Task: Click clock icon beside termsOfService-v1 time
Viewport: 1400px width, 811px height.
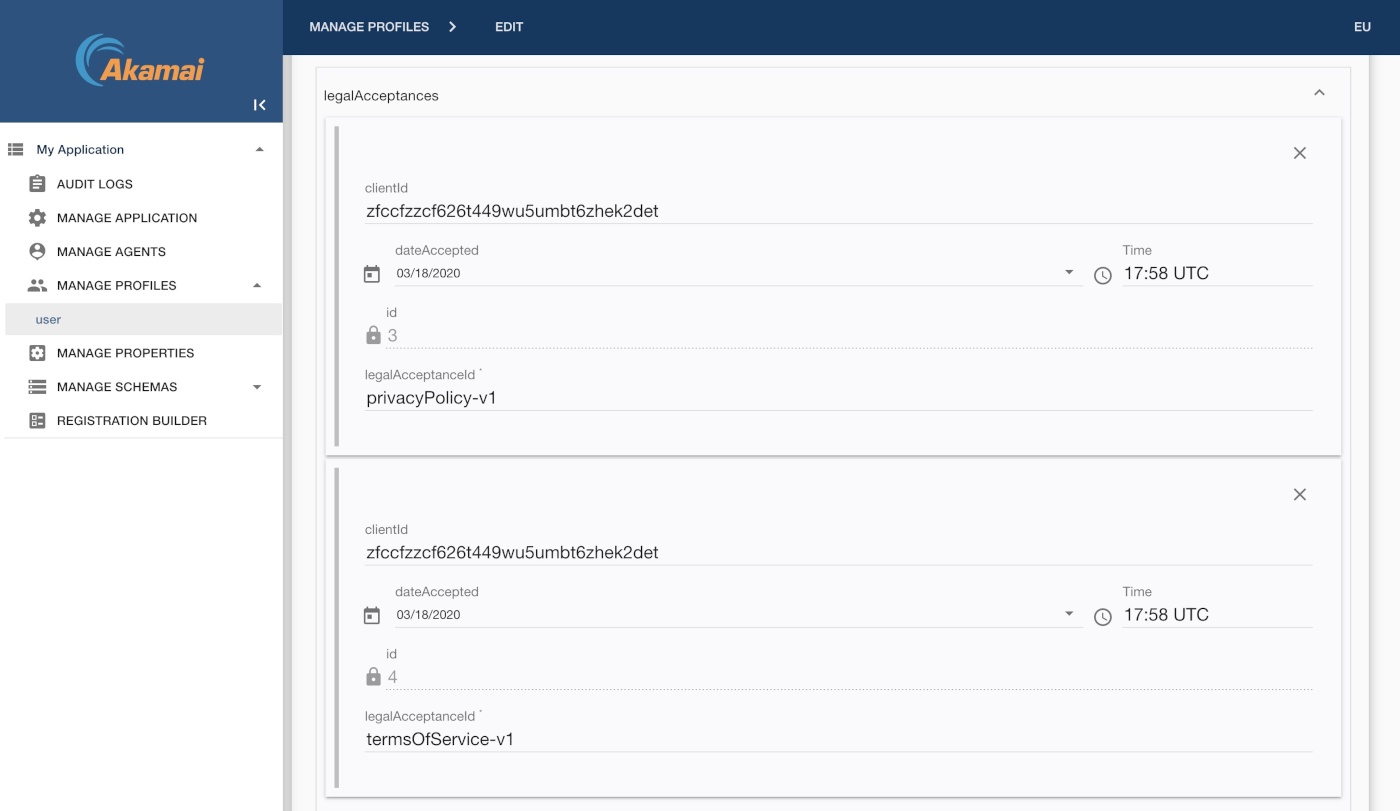Action: pos(1102,617)
